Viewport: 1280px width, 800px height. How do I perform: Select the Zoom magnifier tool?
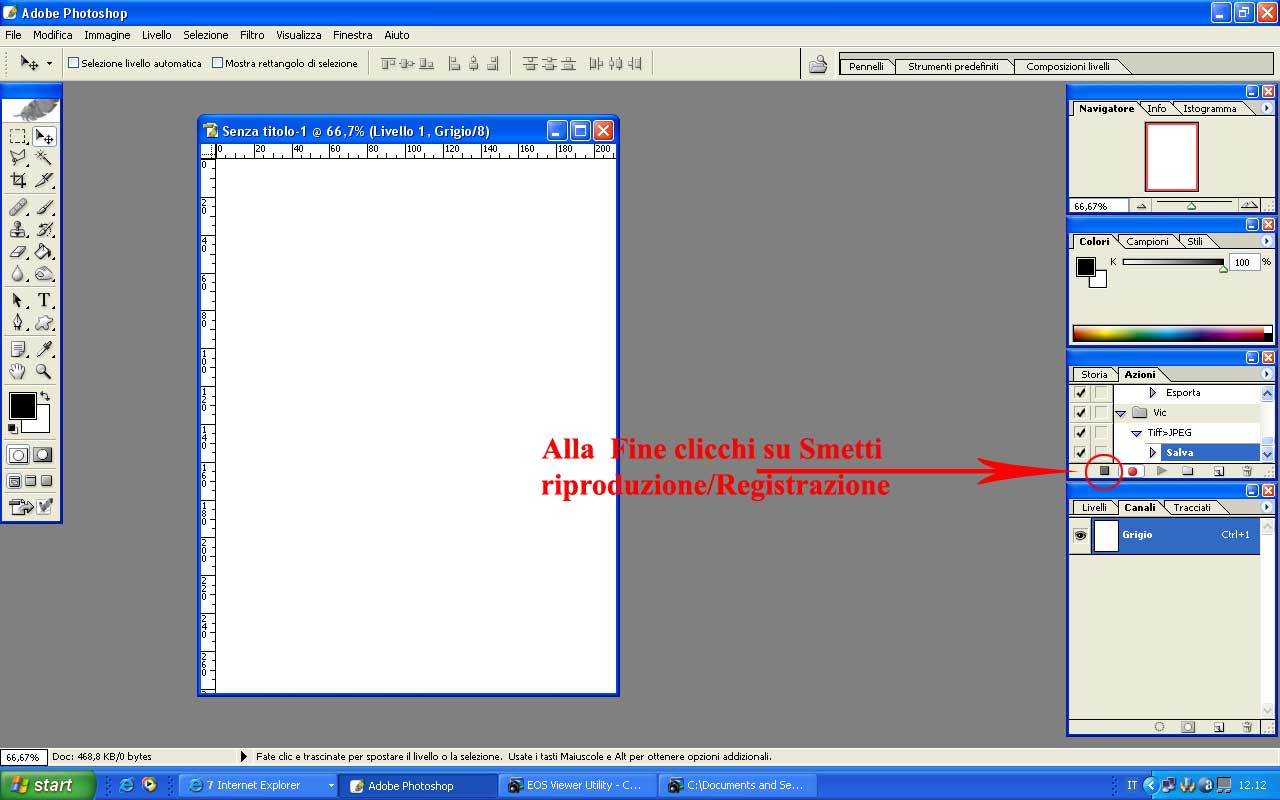point(44,372)
